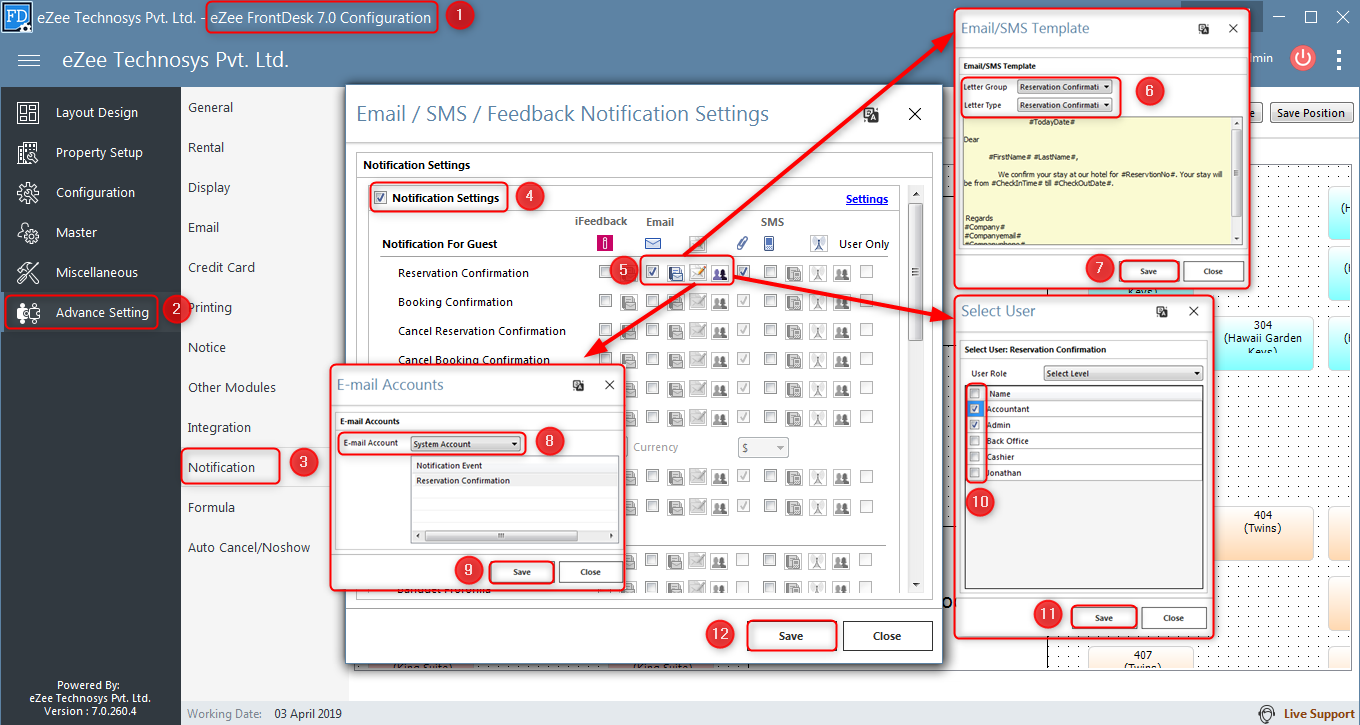This screenshot has height=725, width=1360.
Task: Uncheck Admin in Select User list
Action: 974,425
